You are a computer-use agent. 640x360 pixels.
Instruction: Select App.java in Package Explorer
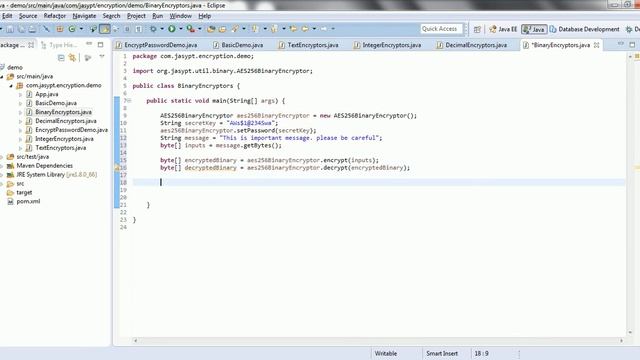[47, 94]
